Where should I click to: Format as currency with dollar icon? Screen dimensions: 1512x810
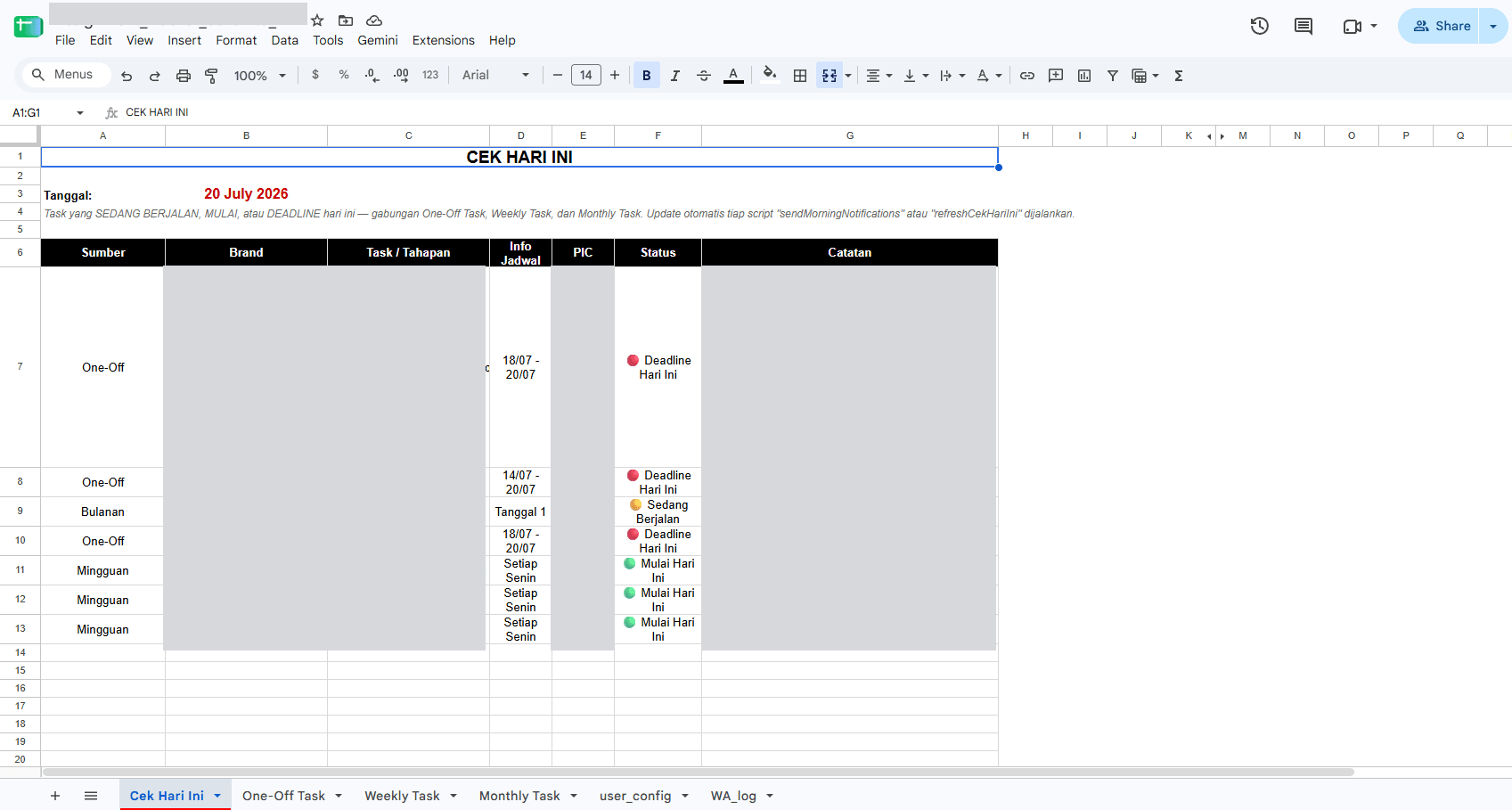tap(315, 76)
